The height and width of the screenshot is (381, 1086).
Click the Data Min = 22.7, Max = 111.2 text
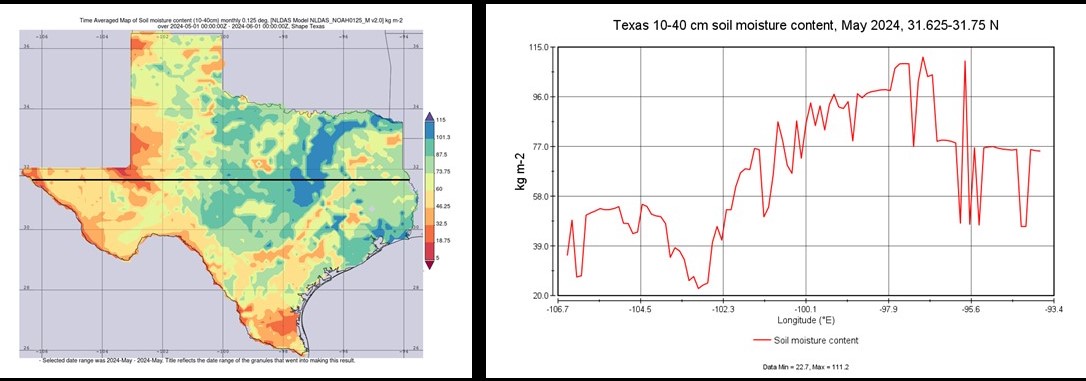(805, 365)
